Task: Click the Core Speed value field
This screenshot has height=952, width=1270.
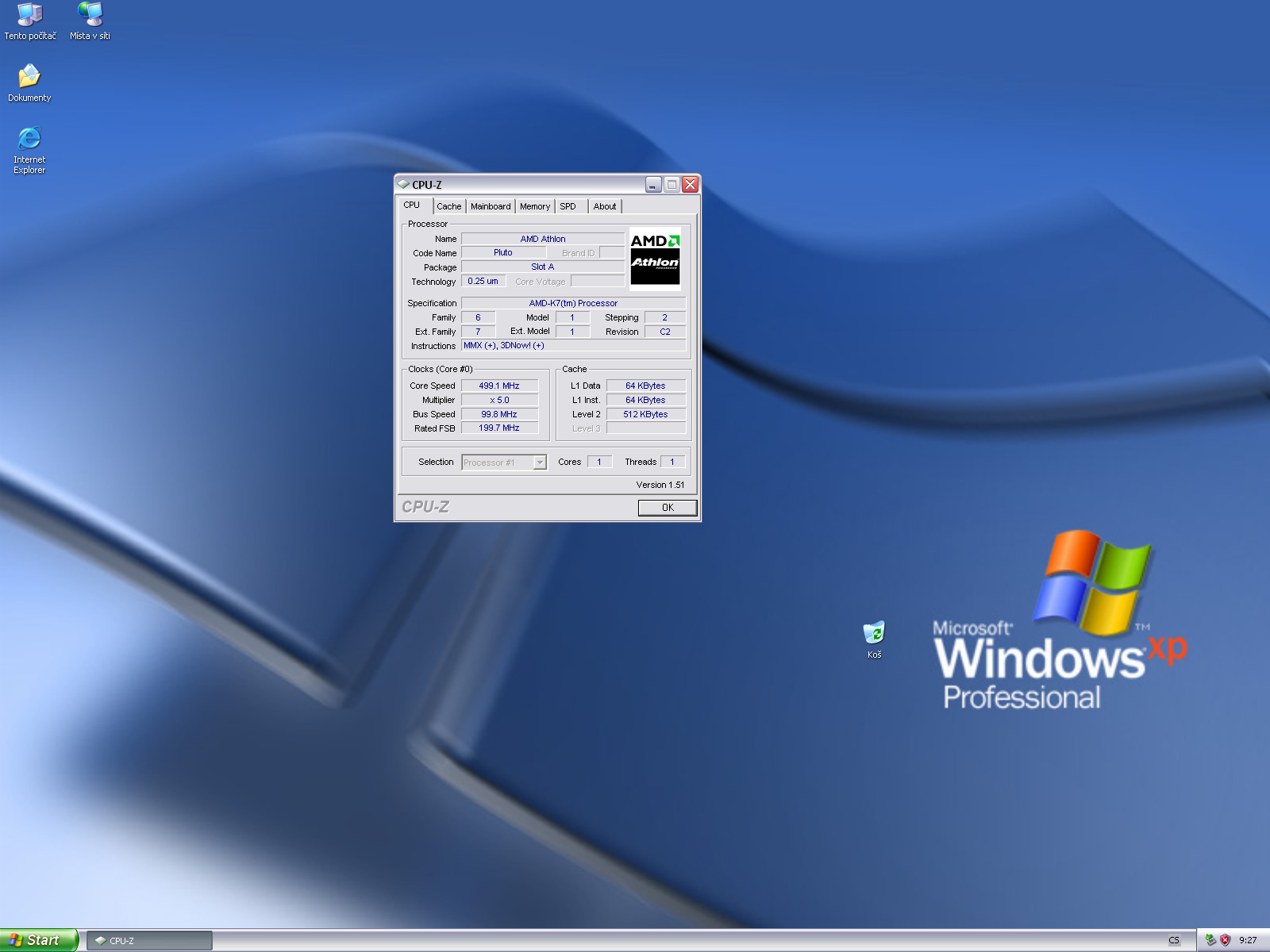Action: (499, 386)
